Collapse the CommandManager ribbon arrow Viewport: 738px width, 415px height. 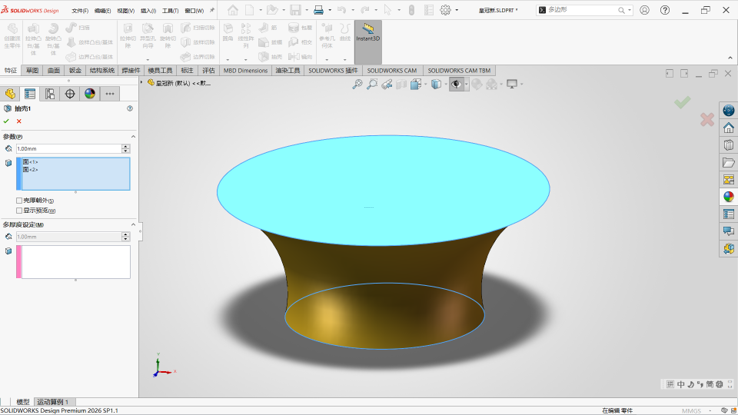click(730, 58)
